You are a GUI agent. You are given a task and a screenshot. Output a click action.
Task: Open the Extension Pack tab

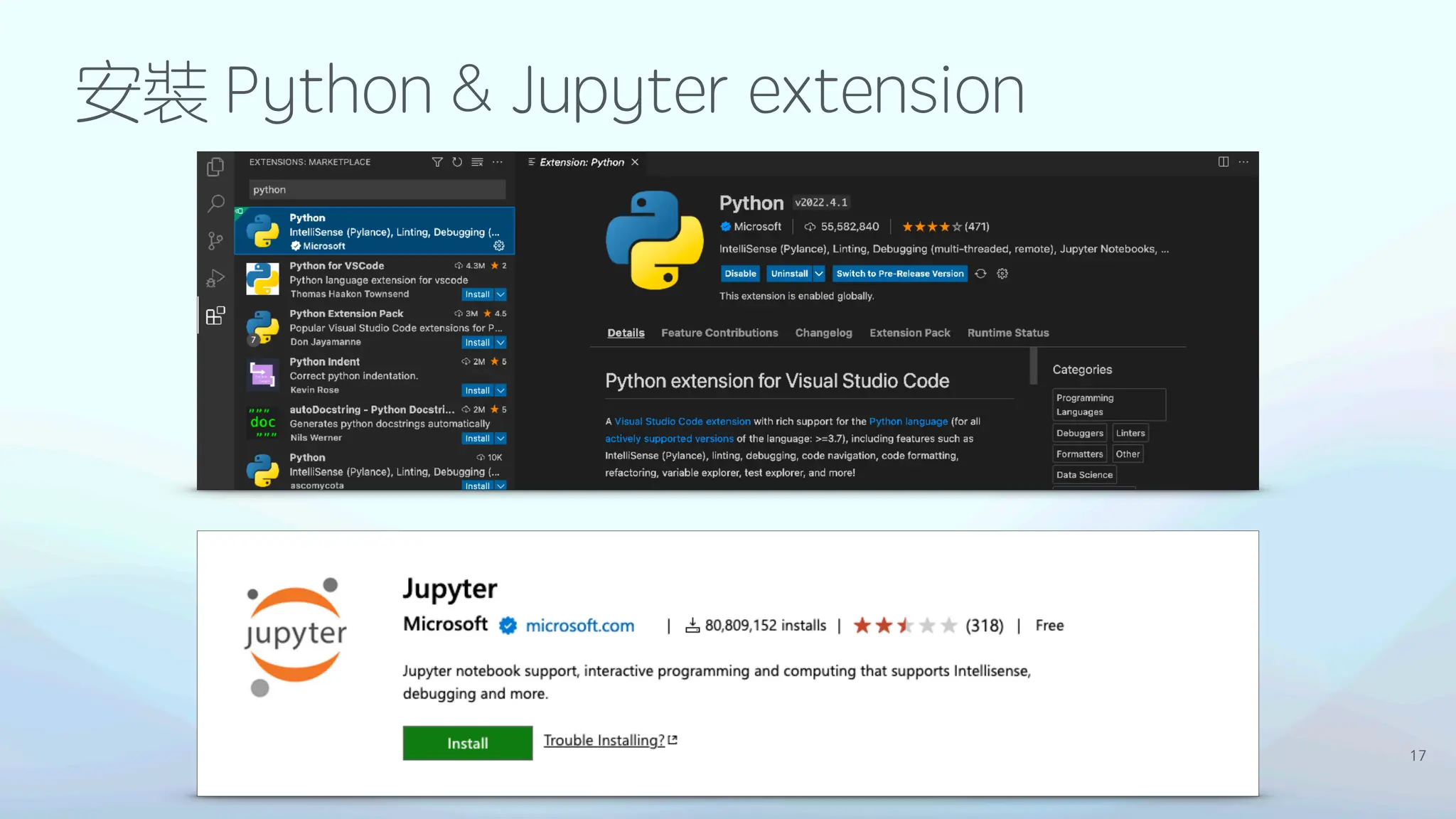click(x=909, y=333)
